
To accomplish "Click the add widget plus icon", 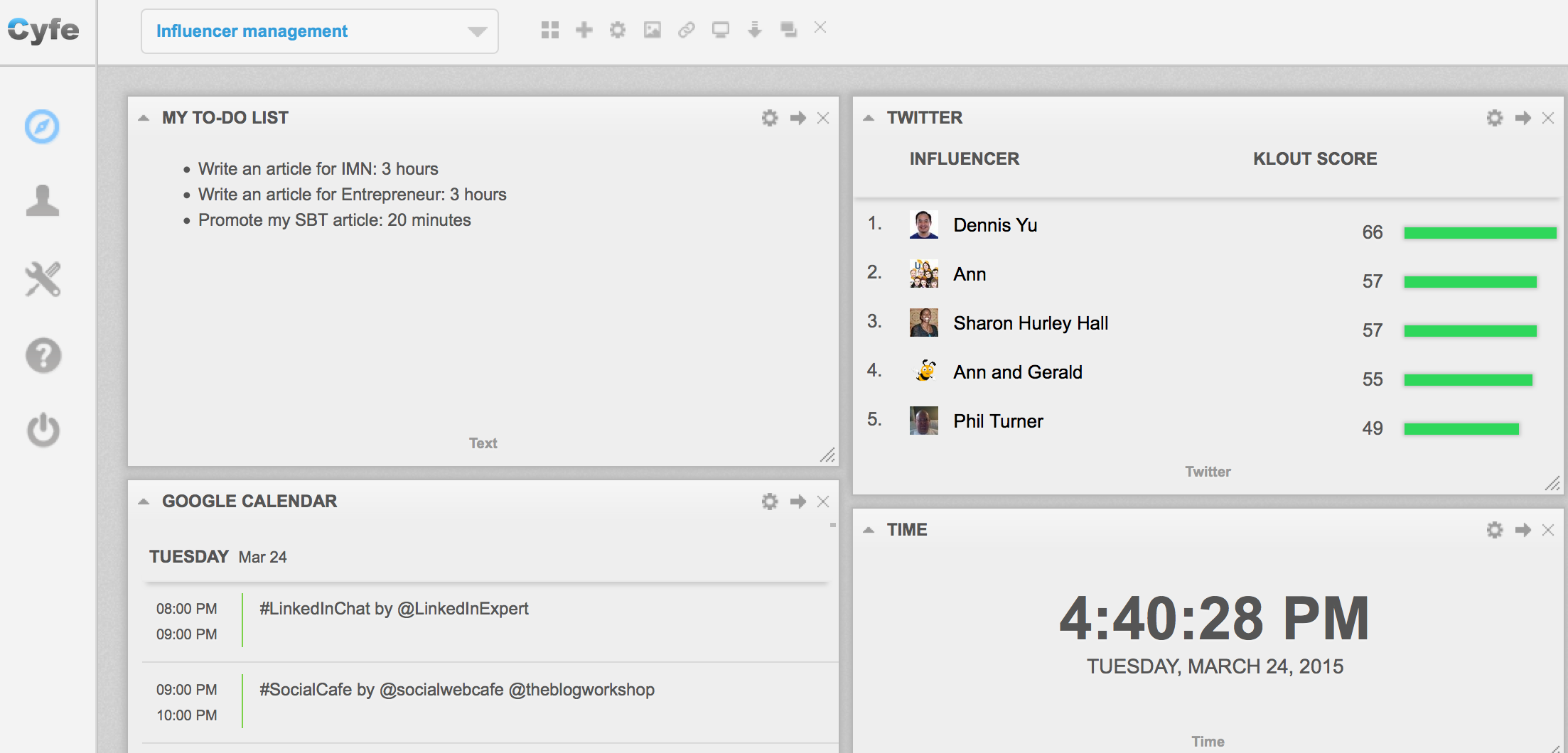I will click(x=584, y=30).
